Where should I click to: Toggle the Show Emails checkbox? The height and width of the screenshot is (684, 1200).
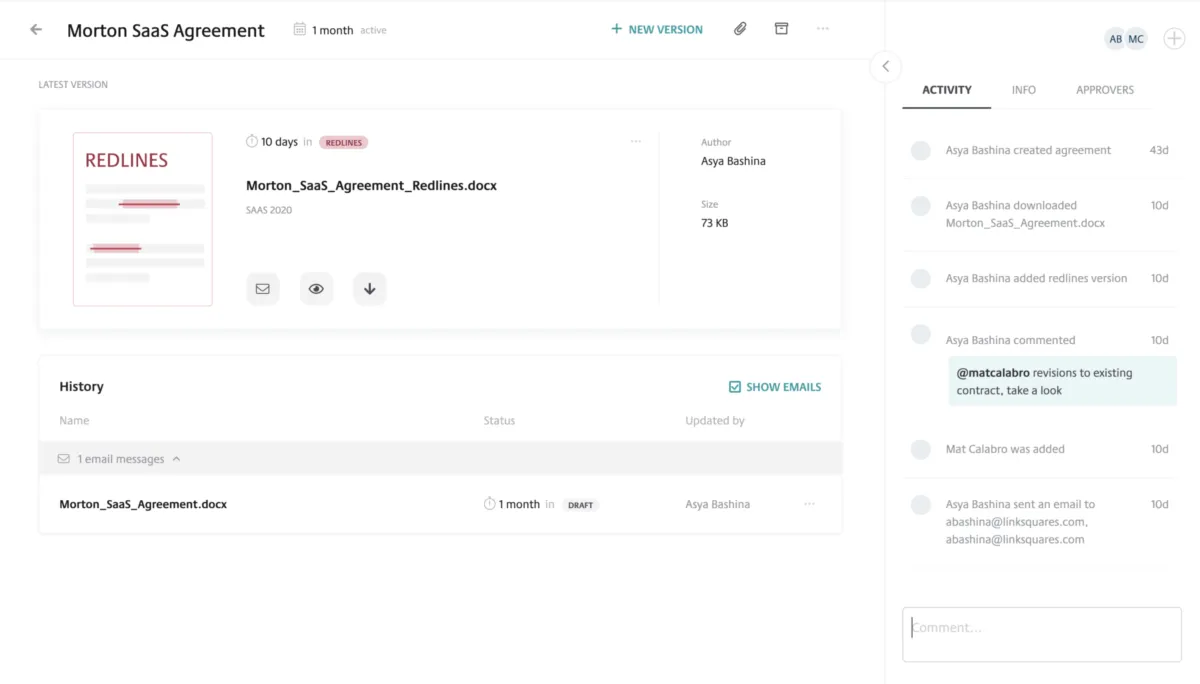point(735,387)
